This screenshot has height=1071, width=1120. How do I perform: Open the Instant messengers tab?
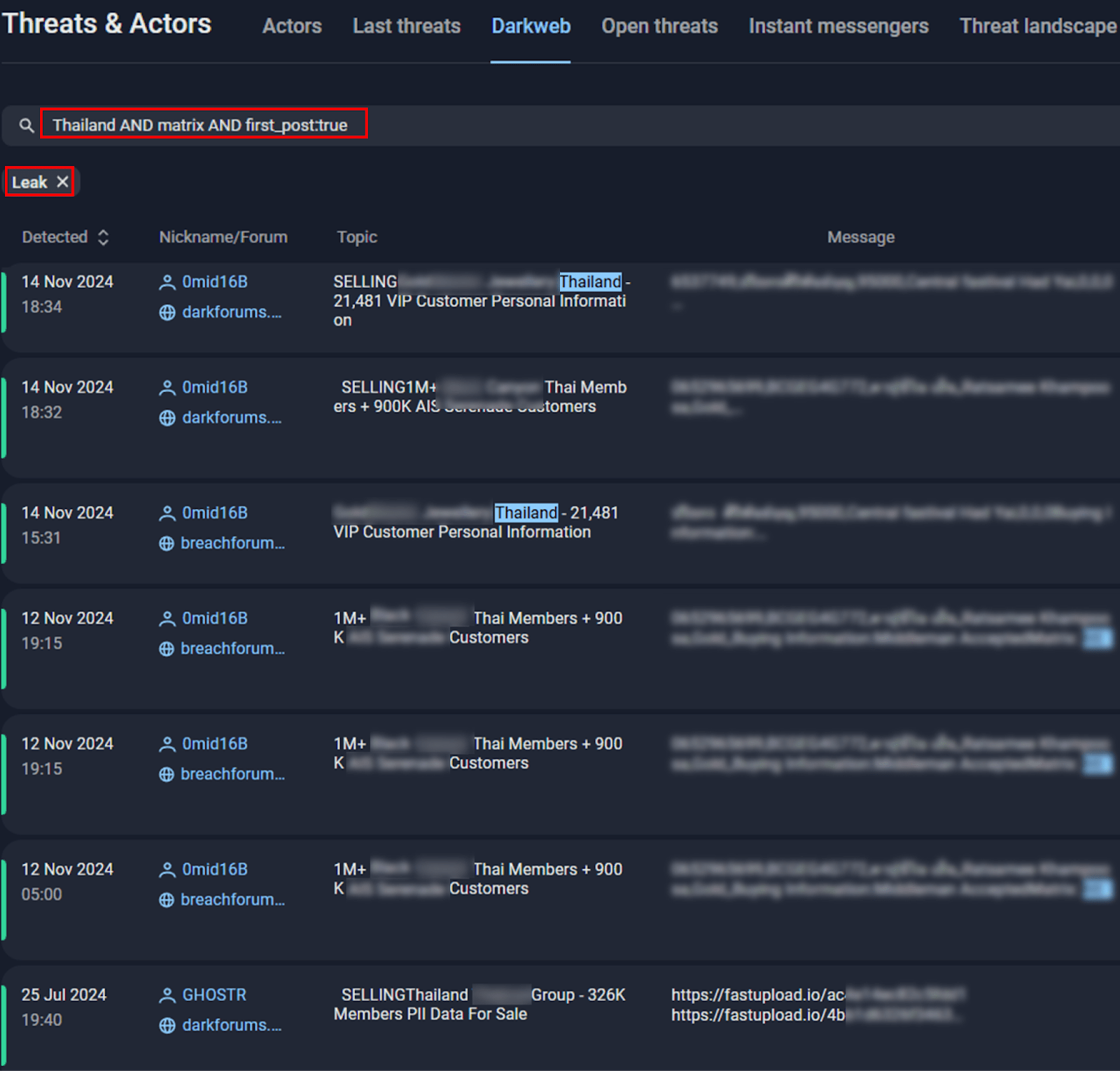tap(838, 26)
